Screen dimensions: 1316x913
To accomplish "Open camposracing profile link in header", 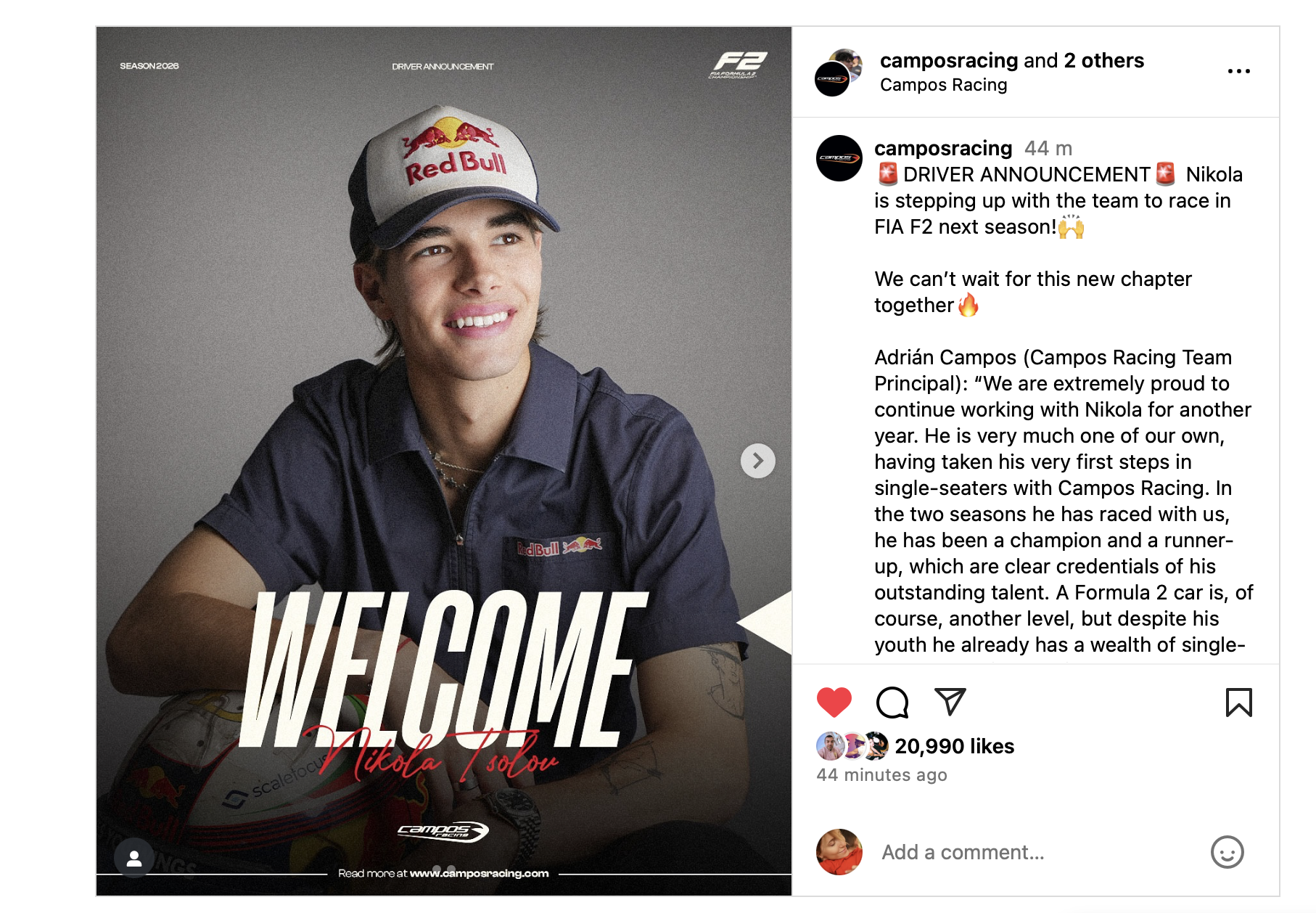I will tap(949, 60).
